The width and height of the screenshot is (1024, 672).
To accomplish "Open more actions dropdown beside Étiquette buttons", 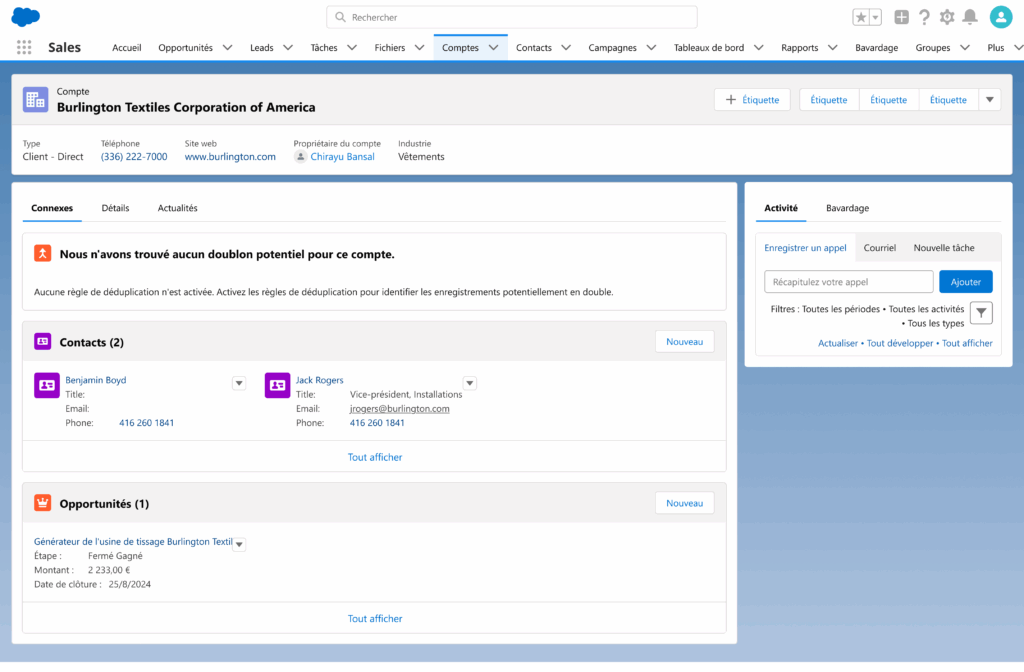I will tap(989, 99).
